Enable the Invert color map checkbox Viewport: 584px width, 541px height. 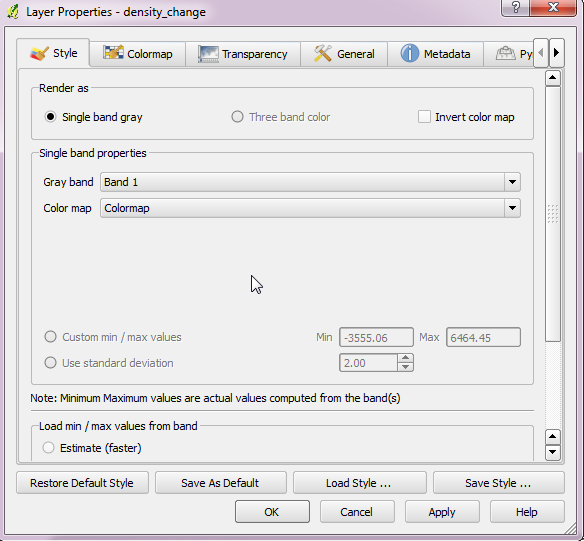coord(424,117)
